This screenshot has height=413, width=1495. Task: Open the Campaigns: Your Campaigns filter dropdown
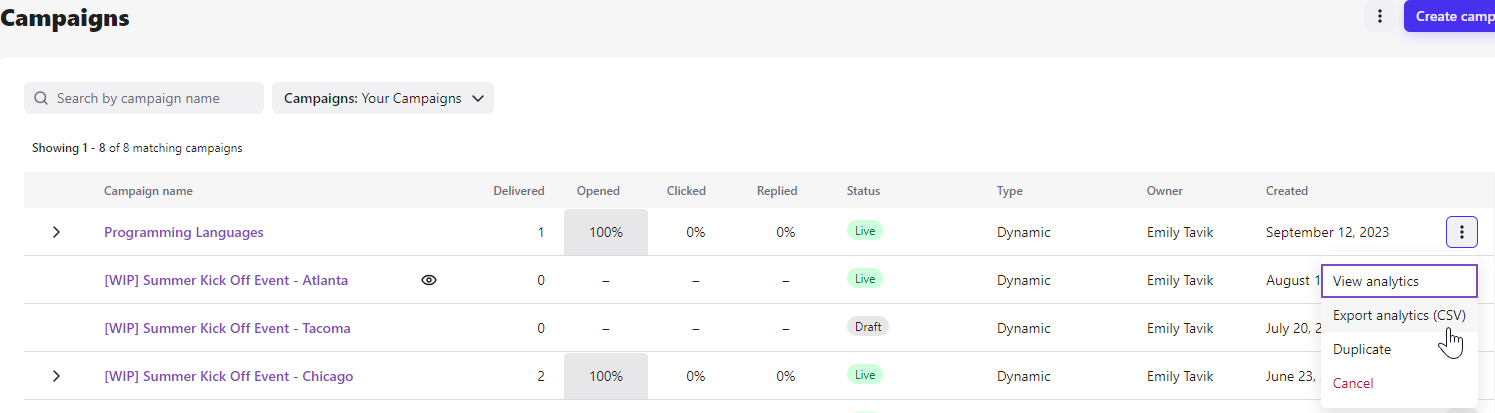383,98
